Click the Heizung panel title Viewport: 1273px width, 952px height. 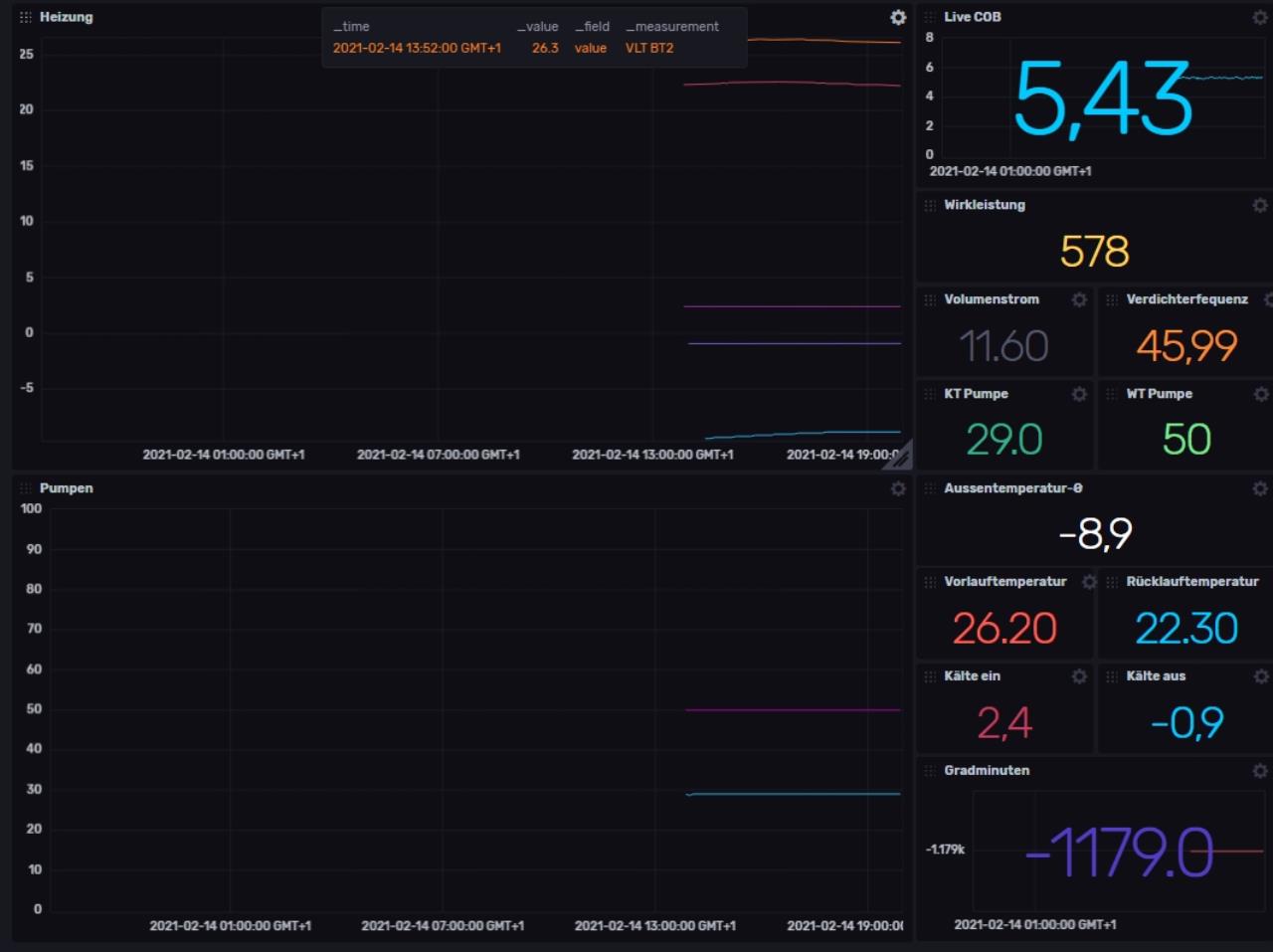tap(66, 17)
